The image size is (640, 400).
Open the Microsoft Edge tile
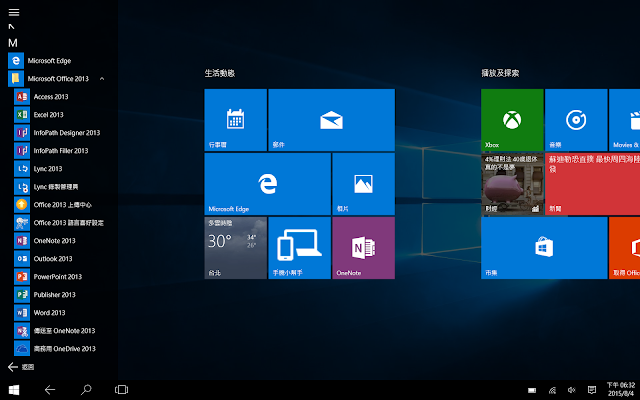267,184
